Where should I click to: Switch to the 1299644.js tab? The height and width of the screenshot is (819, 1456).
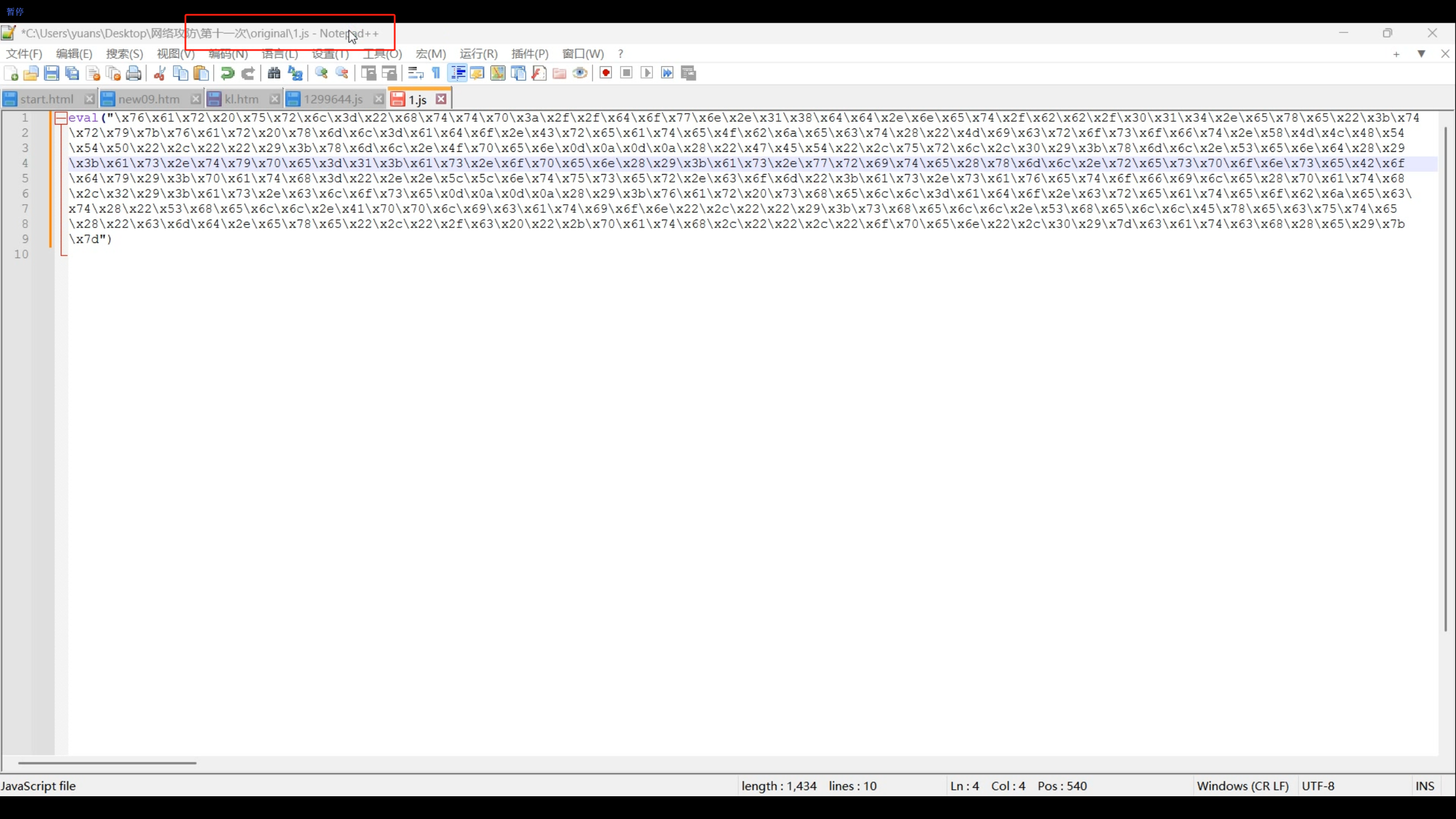click(333, 100)
